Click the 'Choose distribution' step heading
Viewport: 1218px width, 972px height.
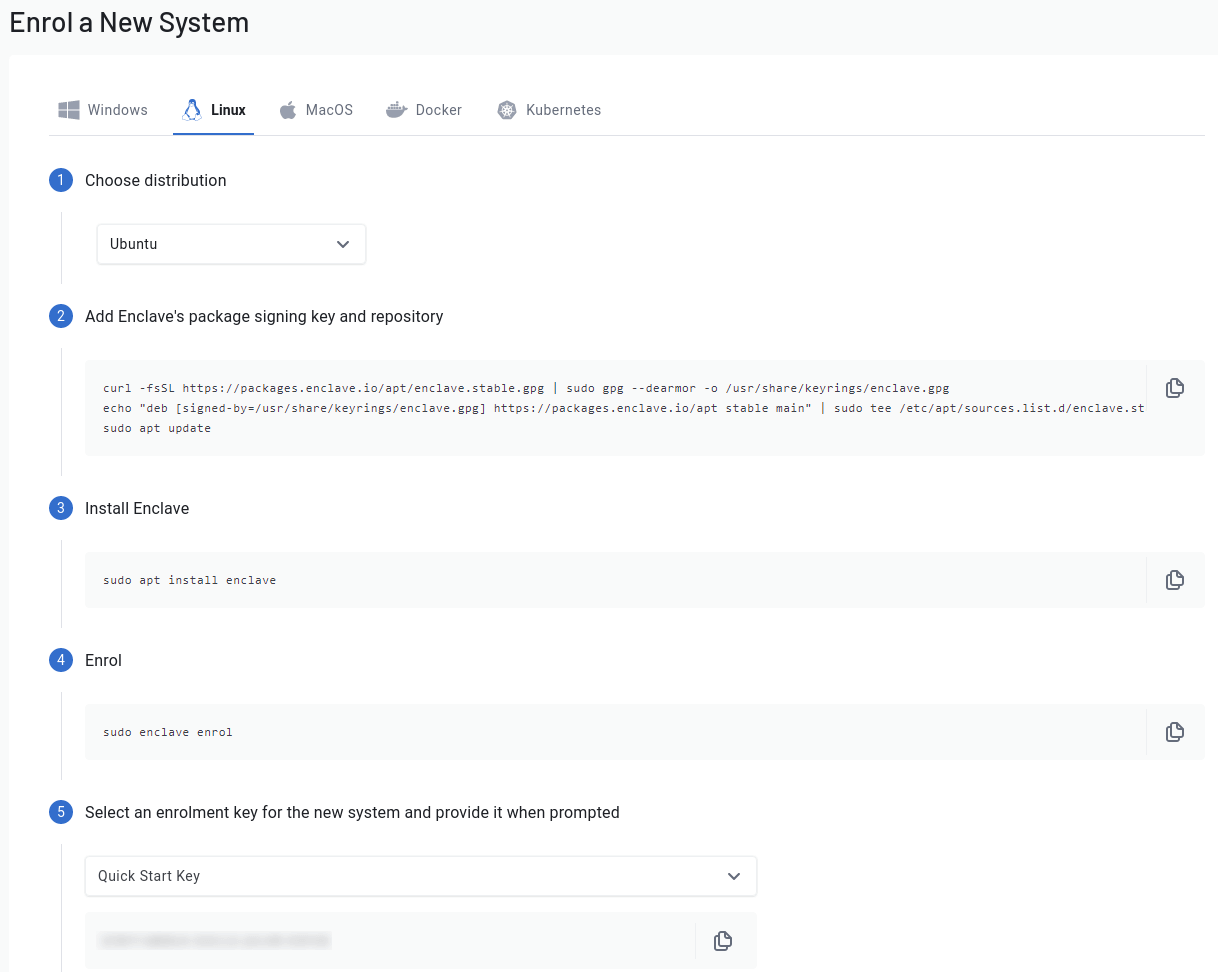[x=156, y=181]
